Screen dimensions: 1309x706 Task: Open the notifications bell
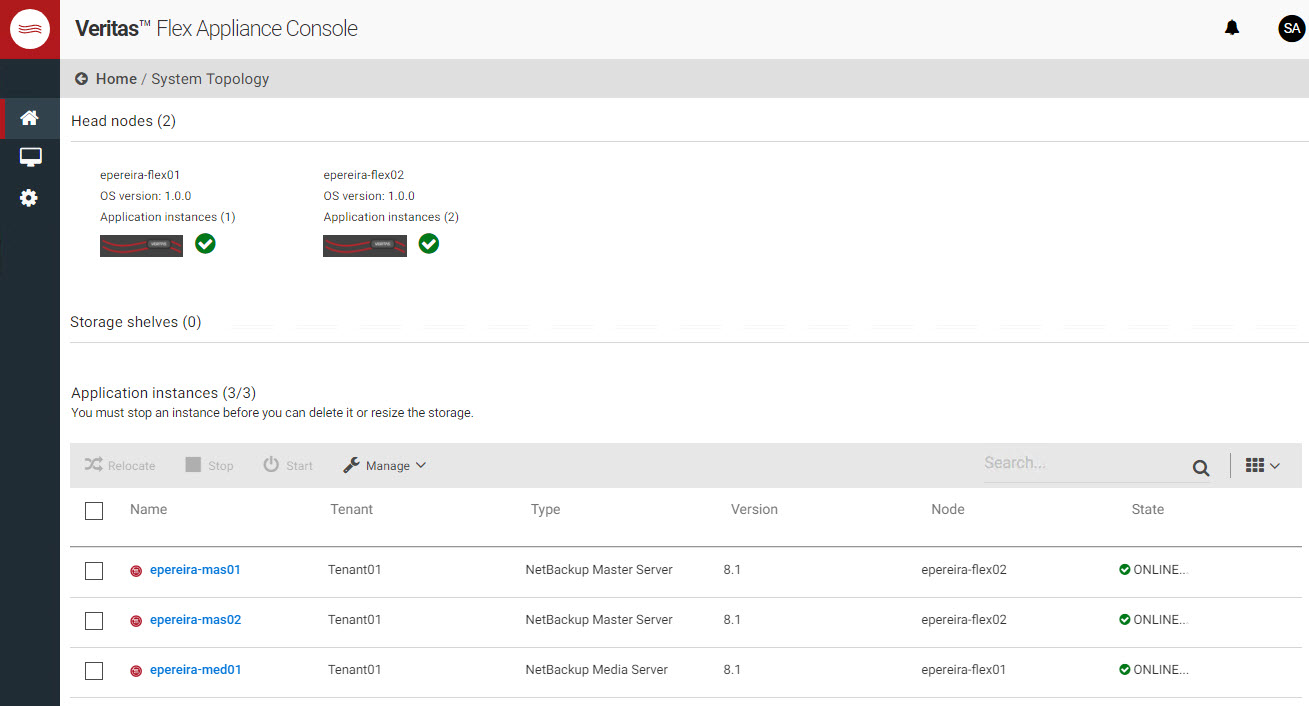tap(1232, 28)
